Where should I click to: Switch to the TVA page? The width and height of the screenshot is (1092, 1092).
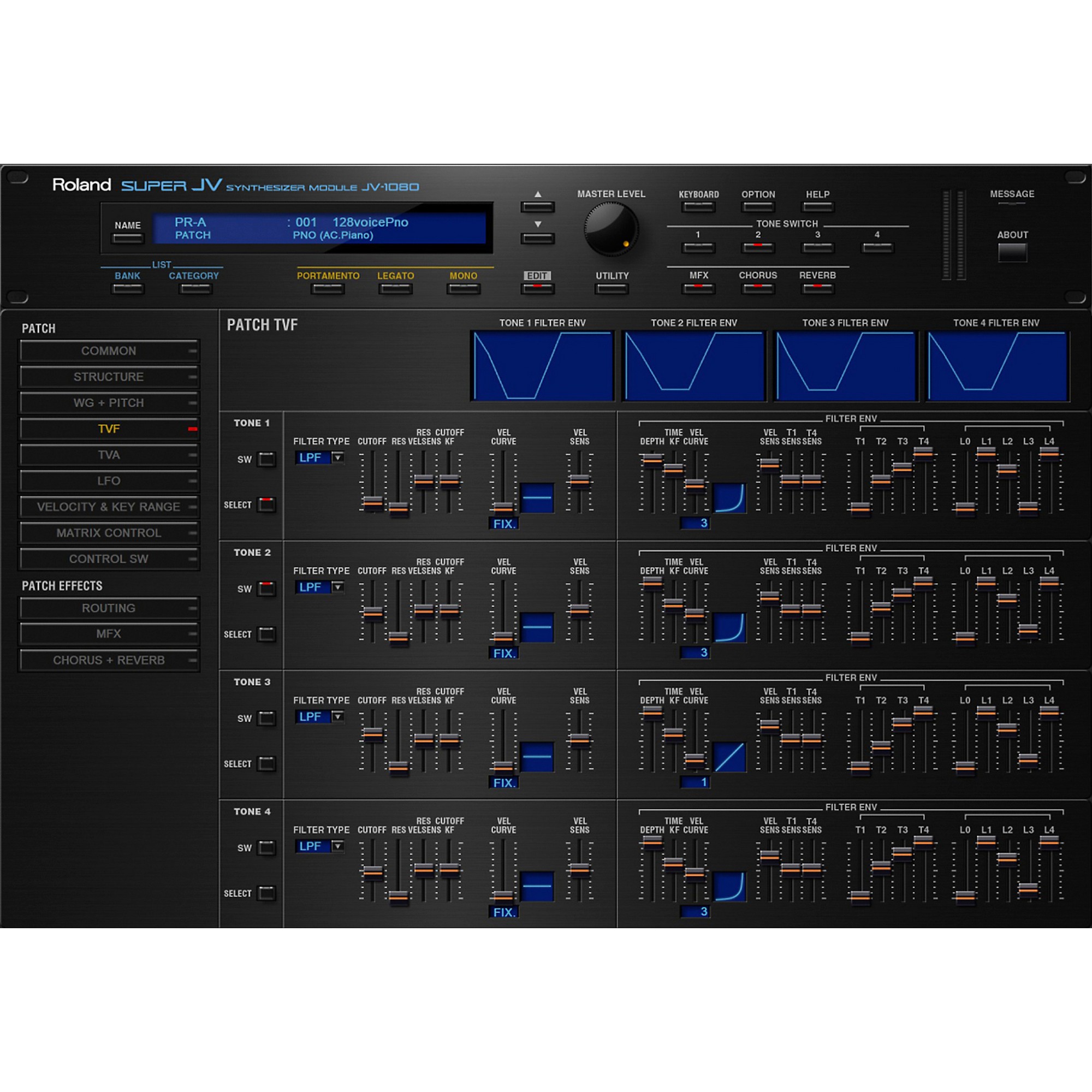(109, 455)
